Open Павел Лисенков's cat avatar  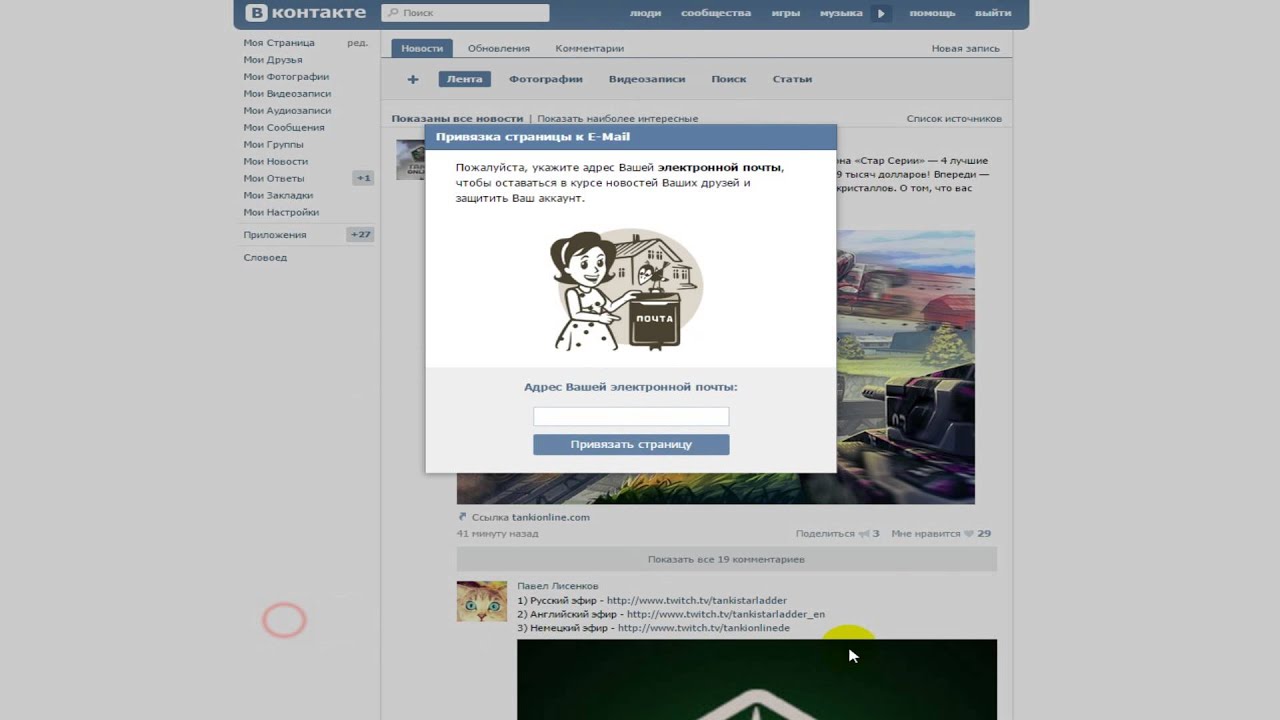point(482,601)
